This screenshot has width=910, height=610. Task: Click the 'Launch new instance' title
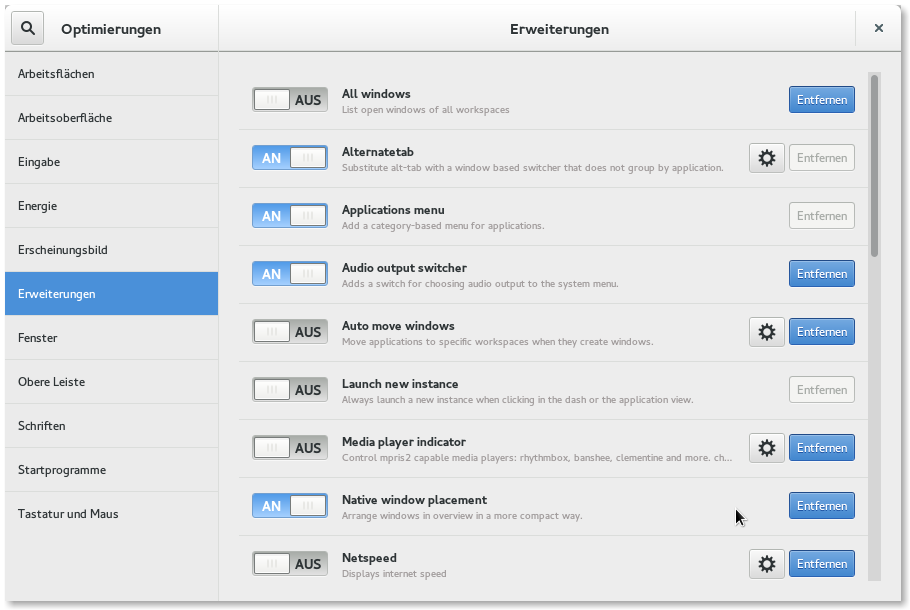coord(400,384)
